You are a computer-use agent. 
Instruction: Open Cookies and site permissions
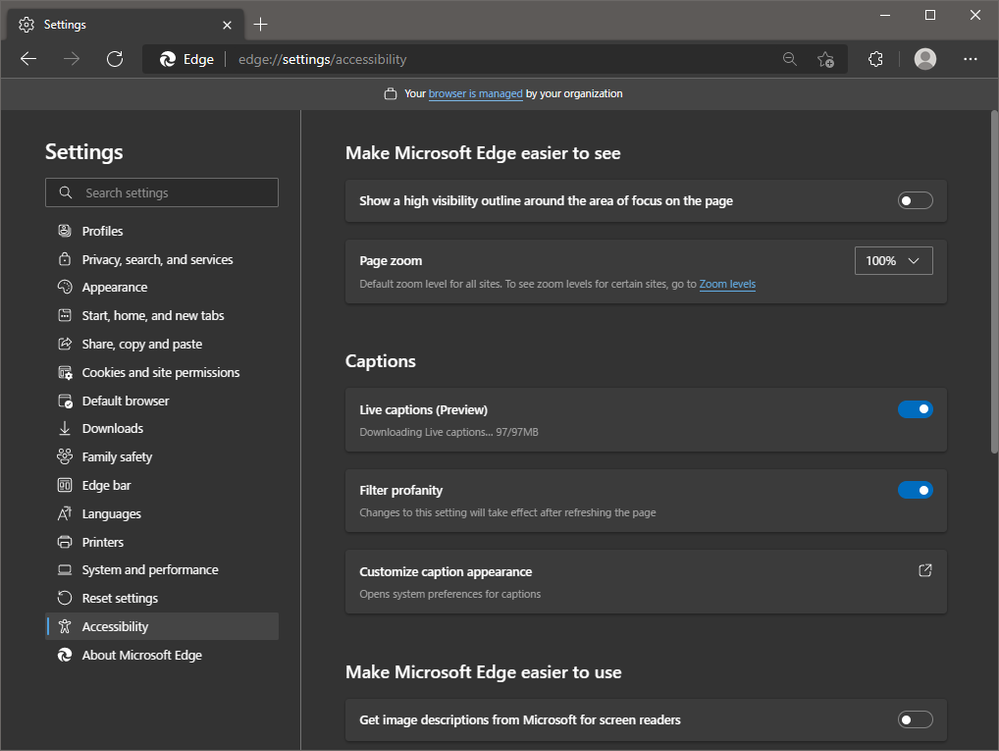(x=162, y=373)
